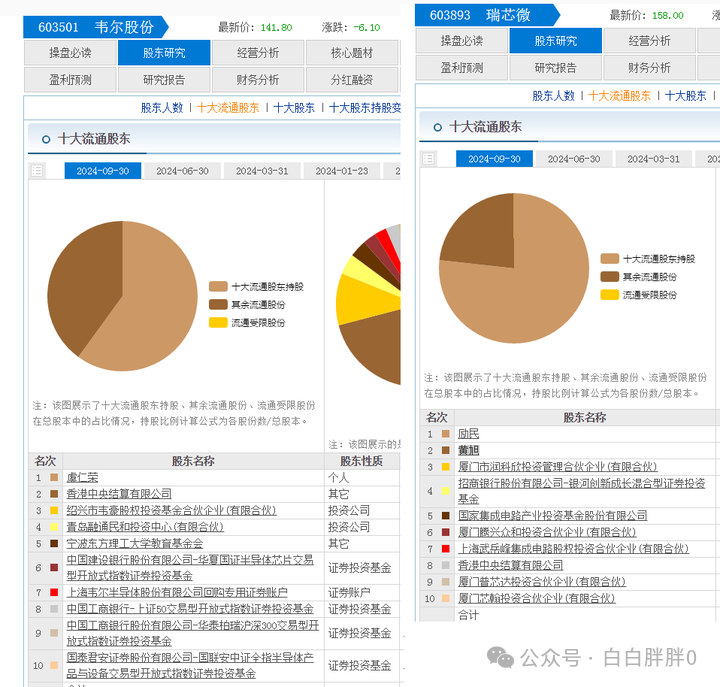Open 厦门市润科欣投资管理合伙企业 link
Image resolution: width=720 pixels, height=687 pixels.
[x=557, y=467]
